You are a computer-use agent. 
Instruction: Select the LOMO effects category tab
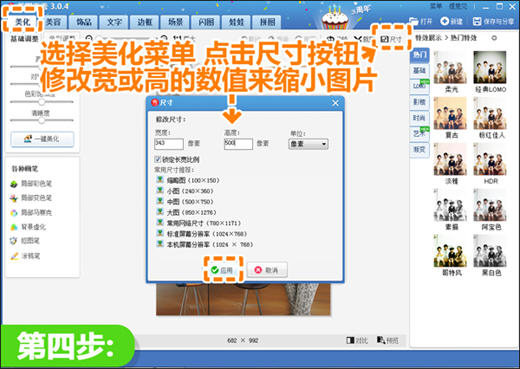420,86
